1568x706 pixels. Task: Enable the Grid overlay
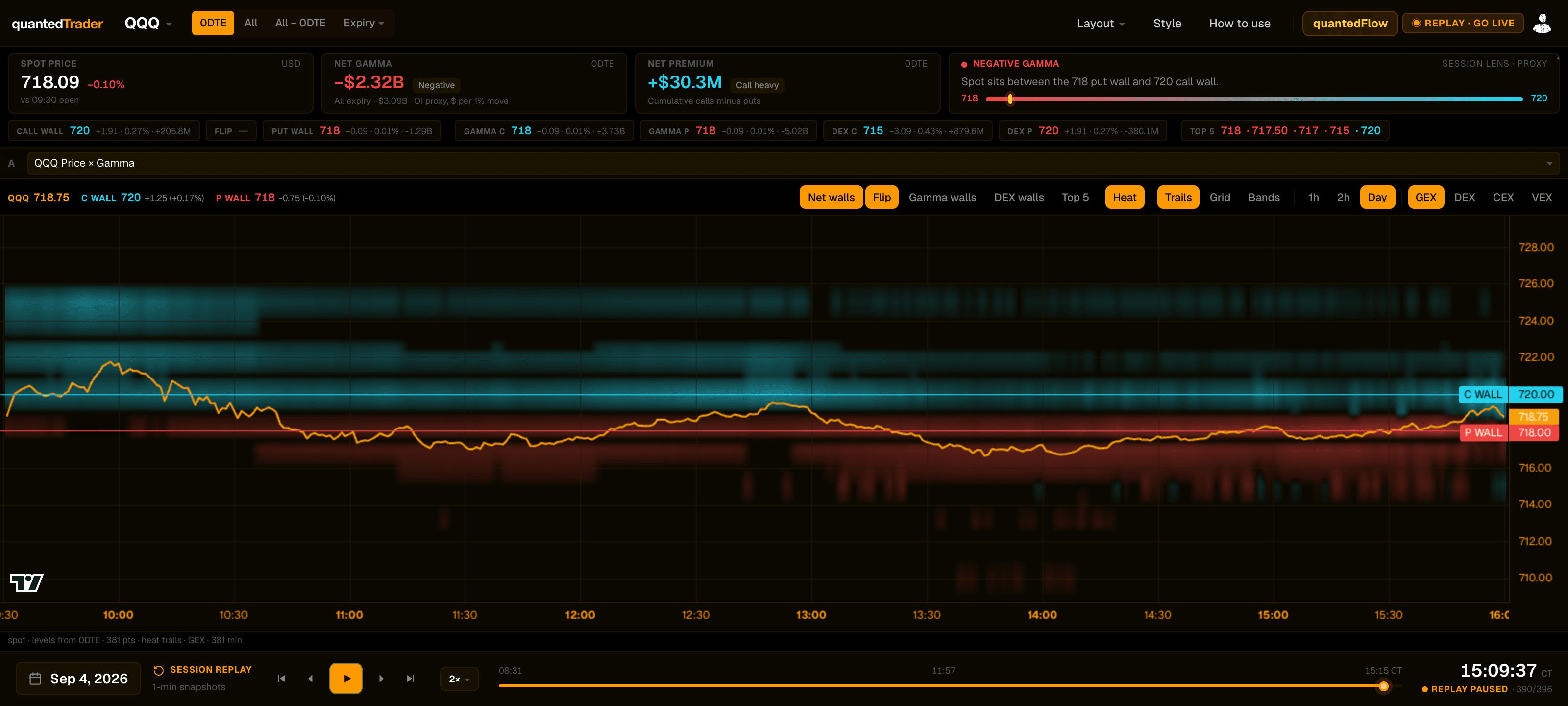[1220, 198]
